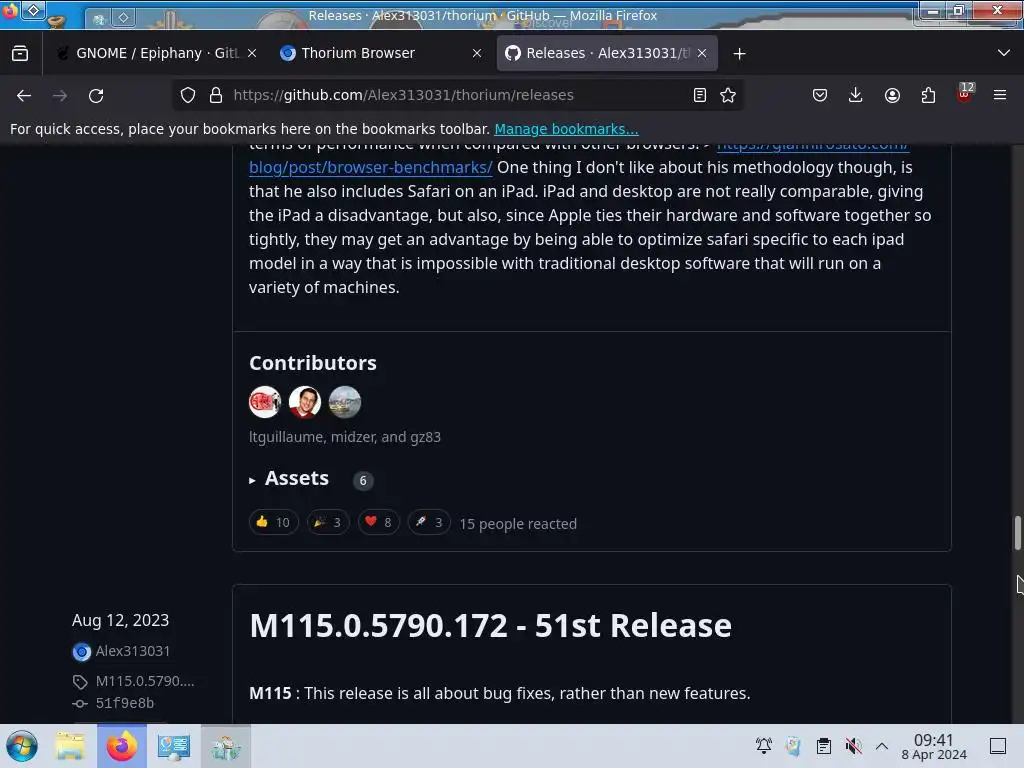Unmute the audio volume tray icon
This screenshot has height=768, width=1024.
[853, 746]
